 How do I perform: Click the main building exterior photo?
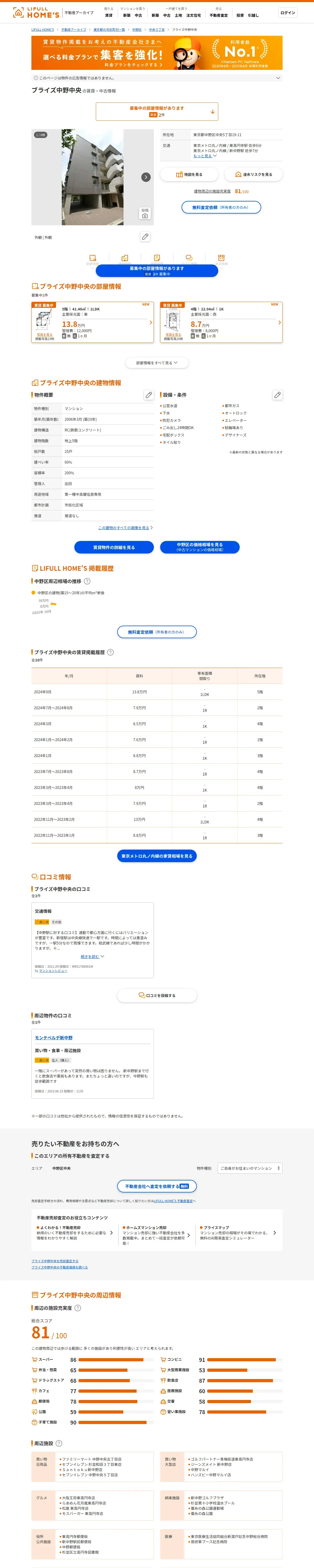[93, 177]
